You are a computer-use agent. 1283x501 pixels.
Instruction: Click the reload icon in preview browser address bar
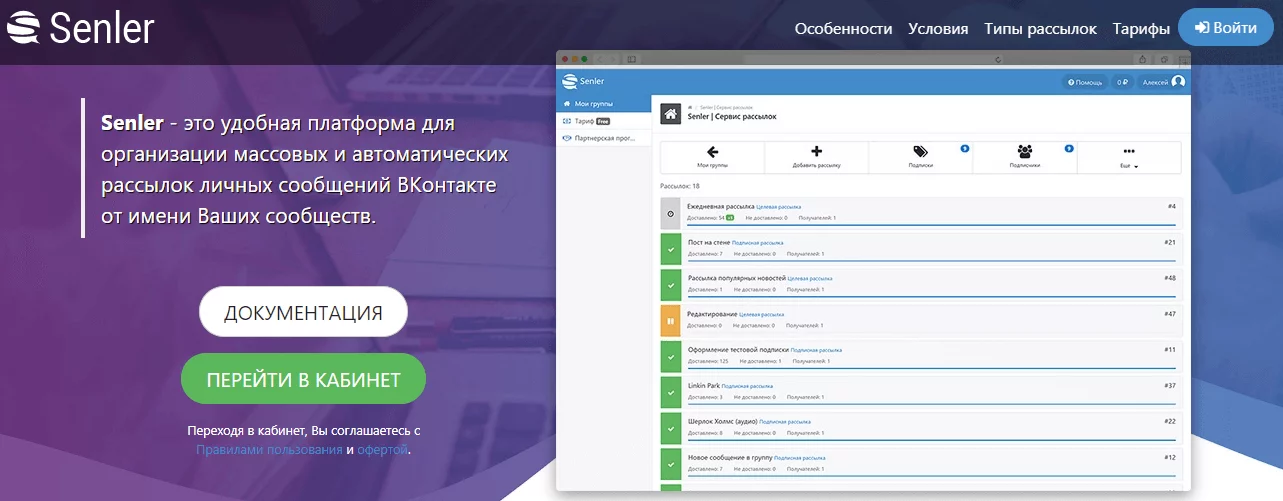coord(998,59)
